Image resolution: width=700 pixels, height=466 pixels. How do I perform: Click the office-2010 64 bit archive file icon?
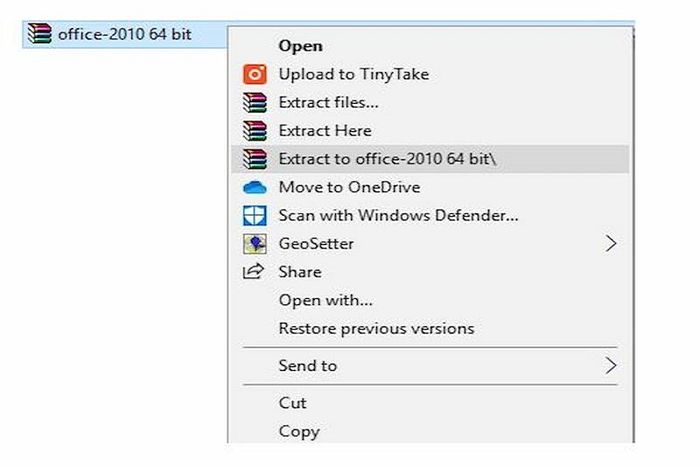pos(39,33)
